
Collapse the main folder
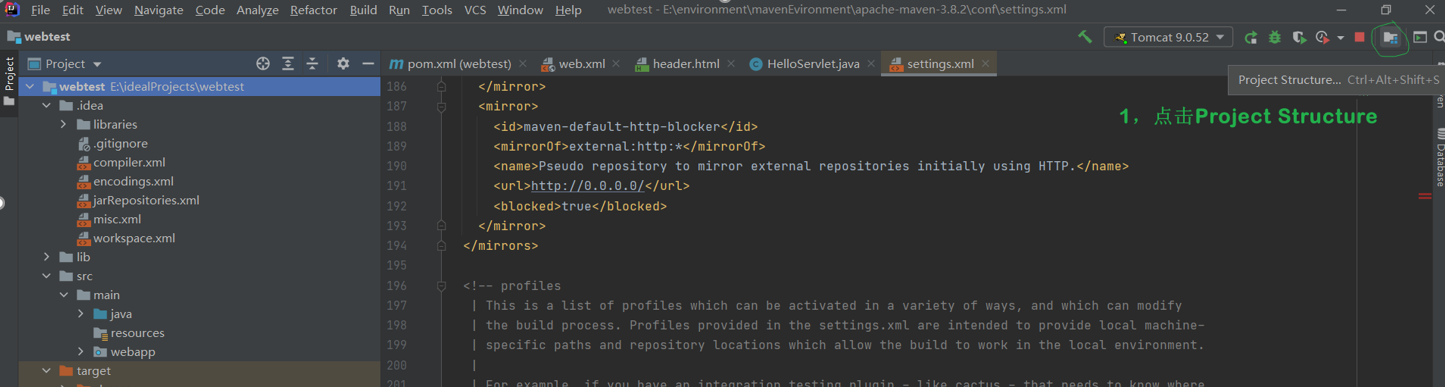(x=64, y=295)
